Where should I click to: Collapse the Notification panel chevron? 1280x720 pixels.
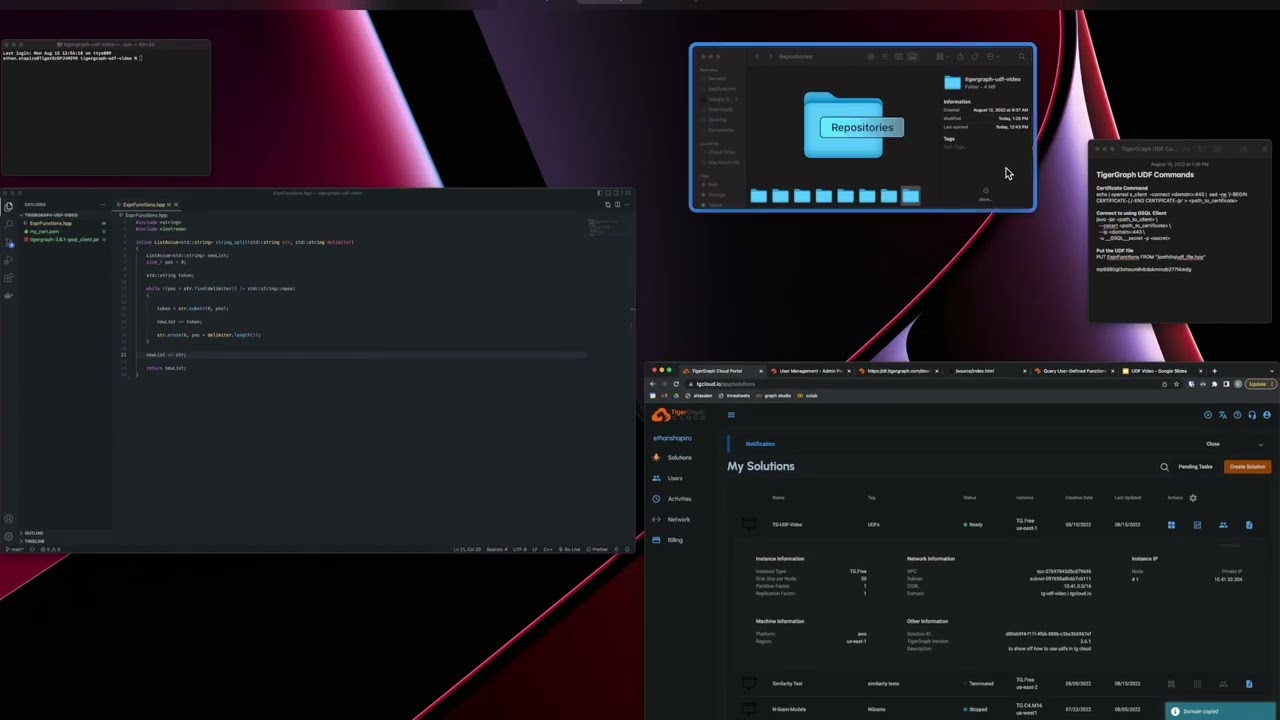point(1261,444)
